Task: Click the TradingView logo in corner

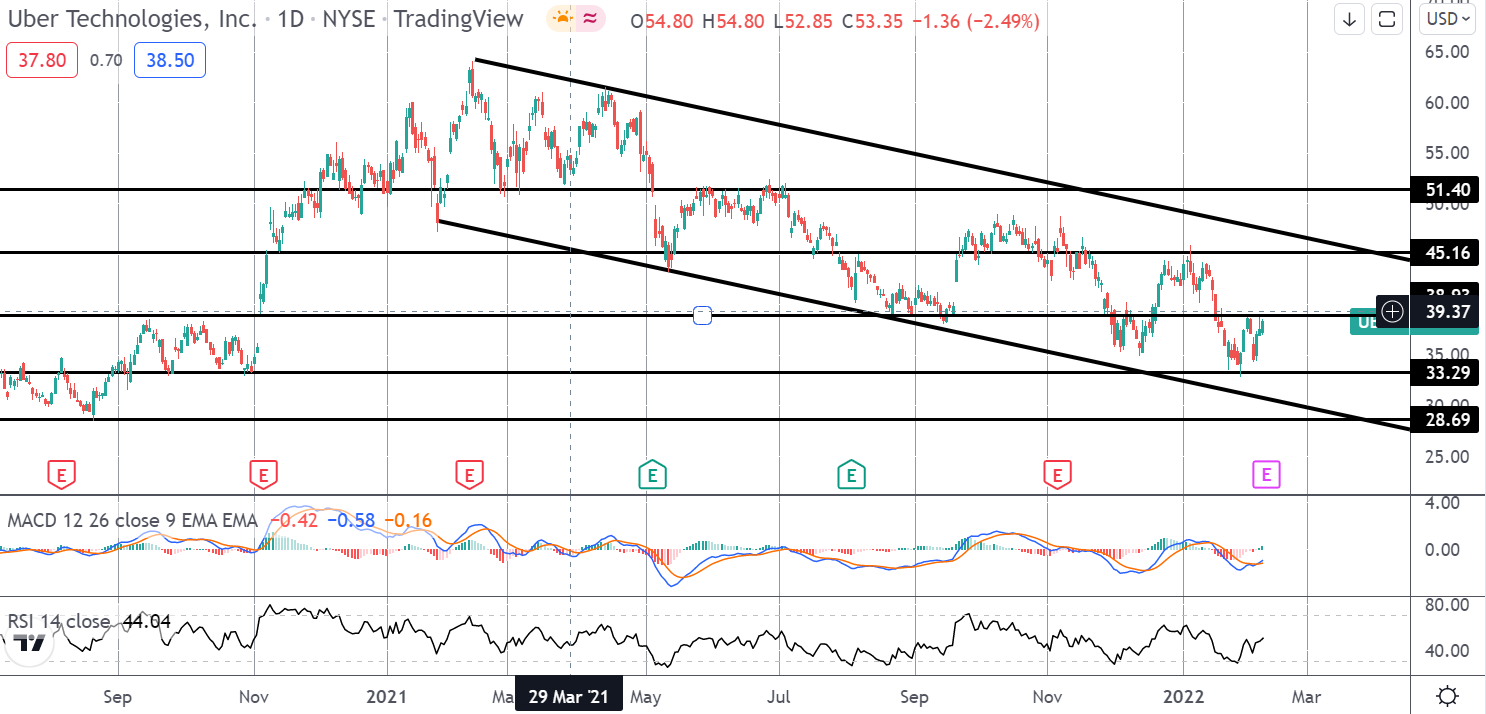Action: click(x=31, y=645)
